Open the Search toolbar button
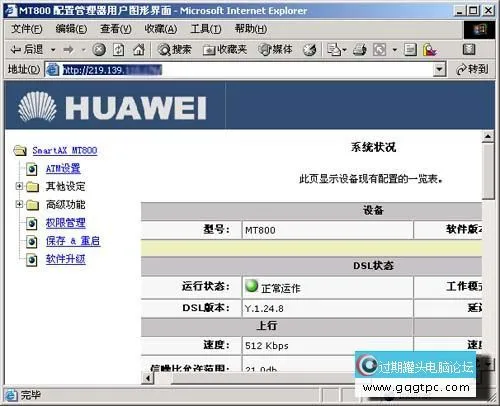 tap(174, 50)
